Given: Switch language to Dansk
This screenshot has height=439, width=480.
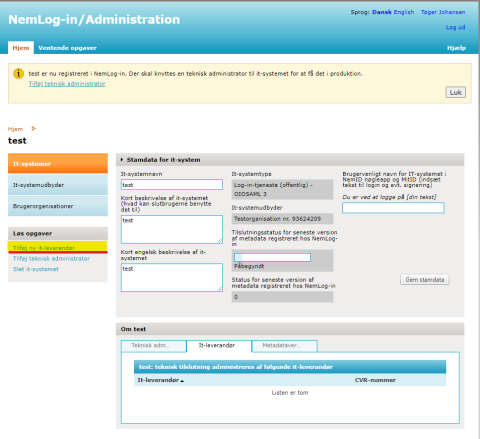Looking at the screenshot, I should point(382,12).
